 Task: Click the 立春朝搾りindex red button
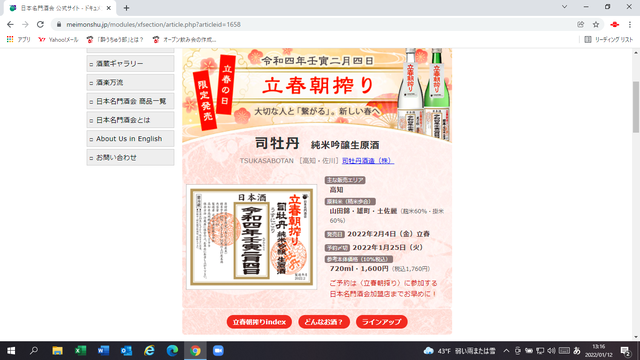click(259, 322)
